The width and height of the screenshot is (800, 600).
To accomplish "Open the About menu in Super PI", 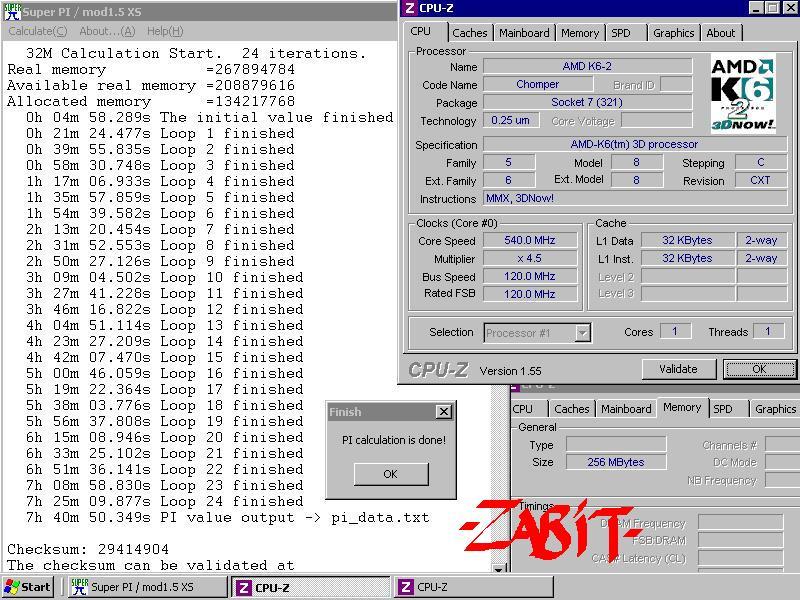I will 107,31.
